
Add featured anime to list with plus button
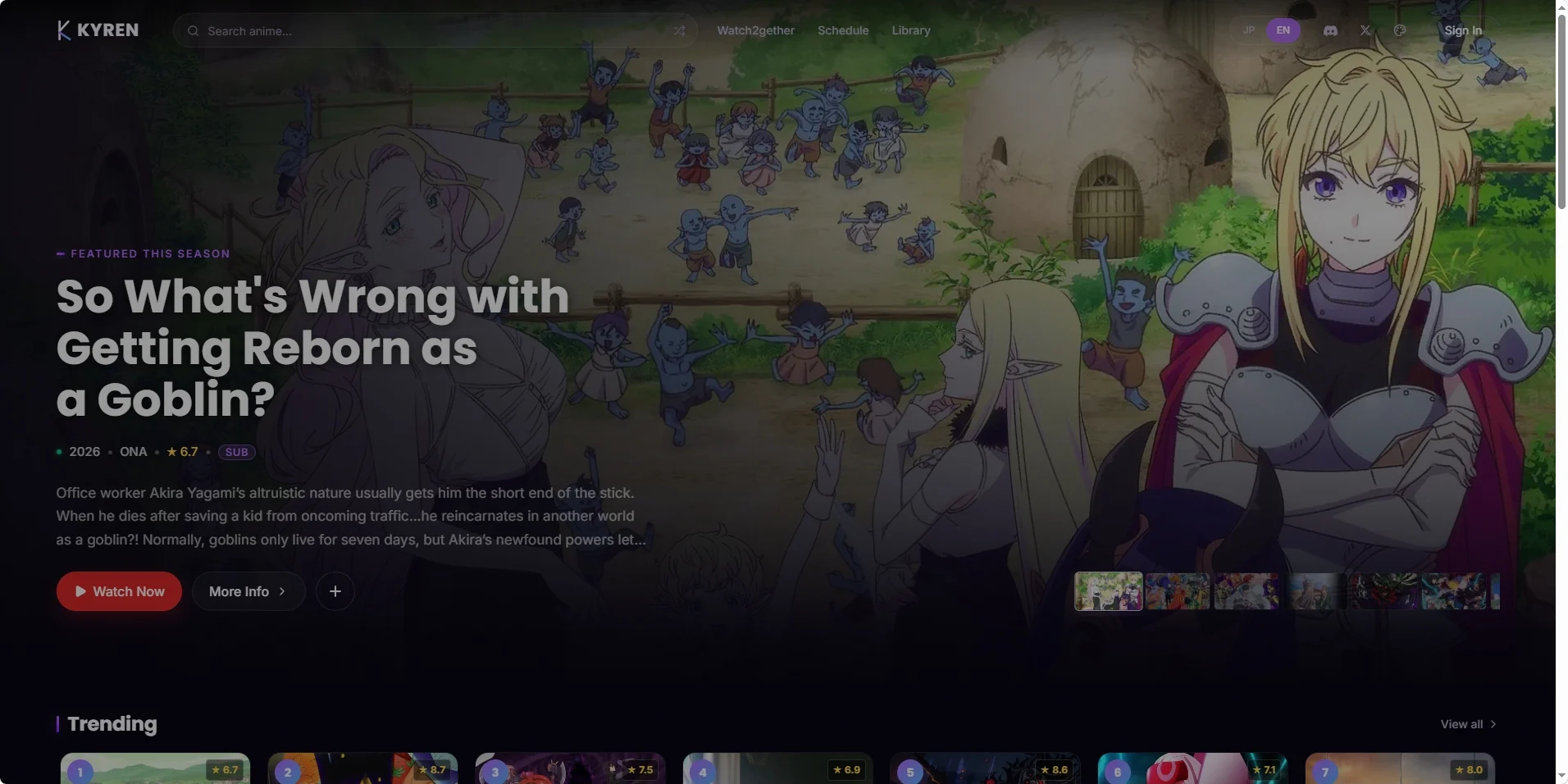[x=335, y=591]
